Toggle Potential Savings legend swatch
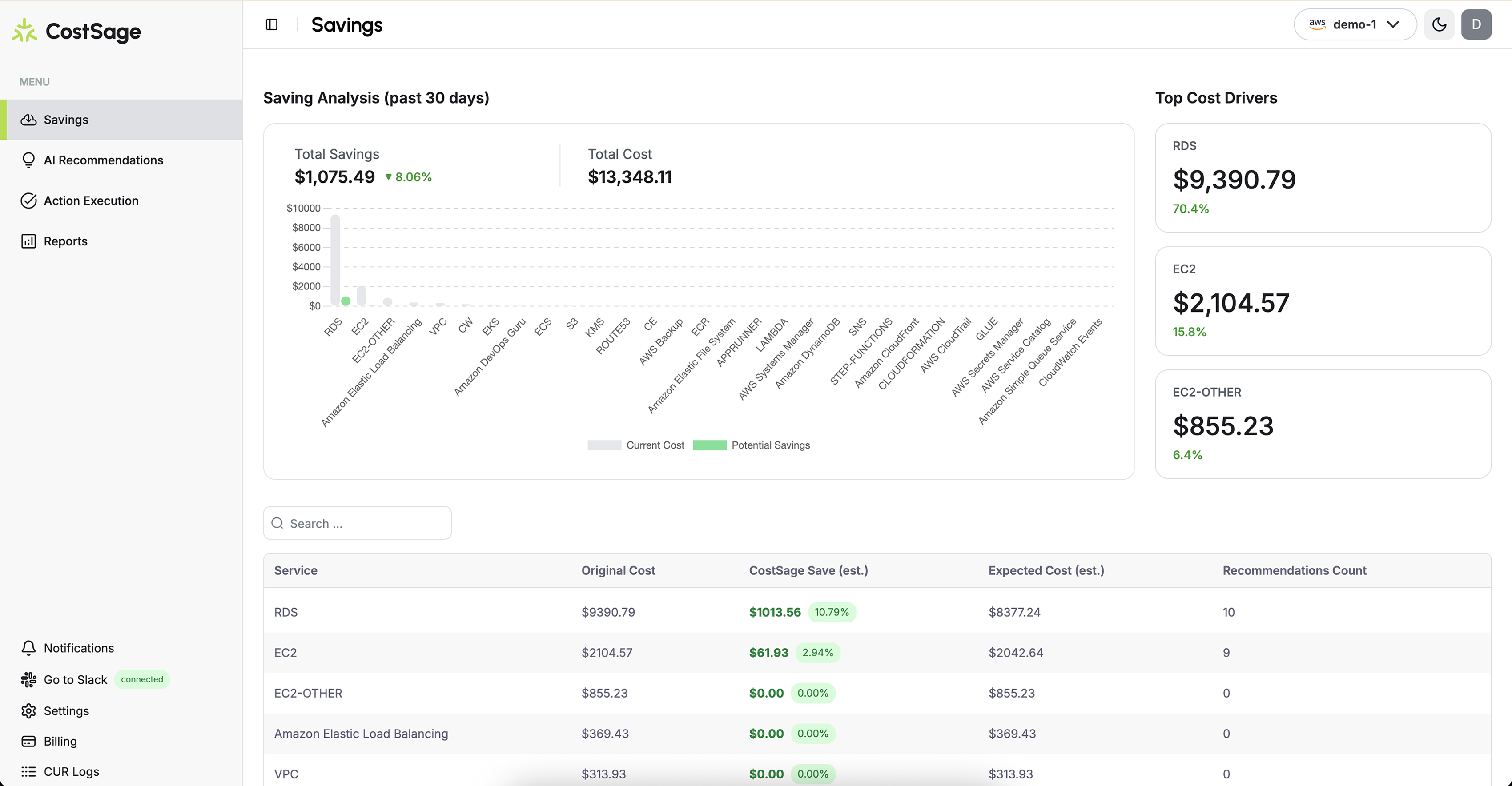The width and height of the screenshot is (1512, 786). 710,445
